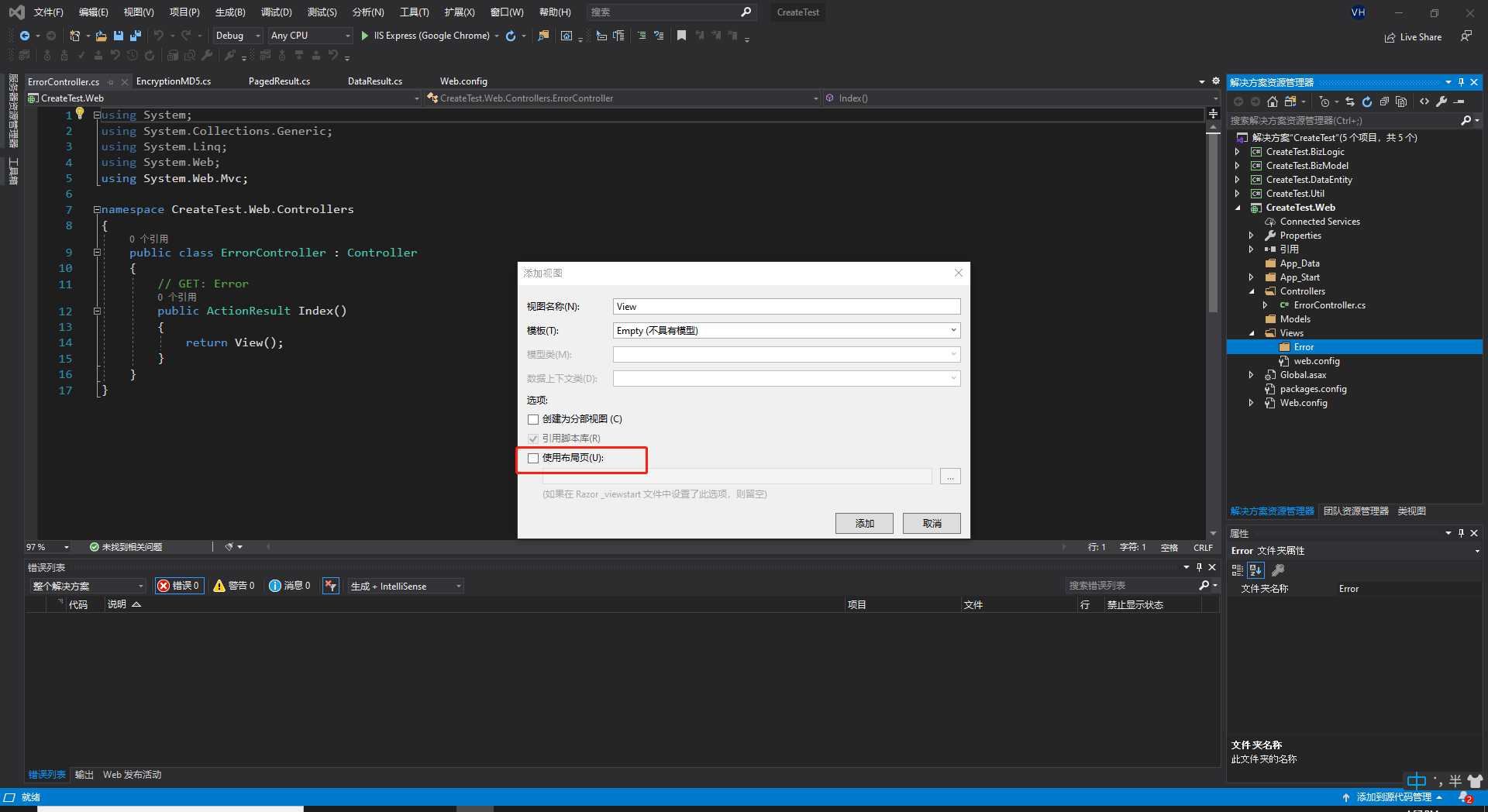The height and width of the screenshot is (812, 1488).
Task: Click the view name input field
Action: [787, 307]
